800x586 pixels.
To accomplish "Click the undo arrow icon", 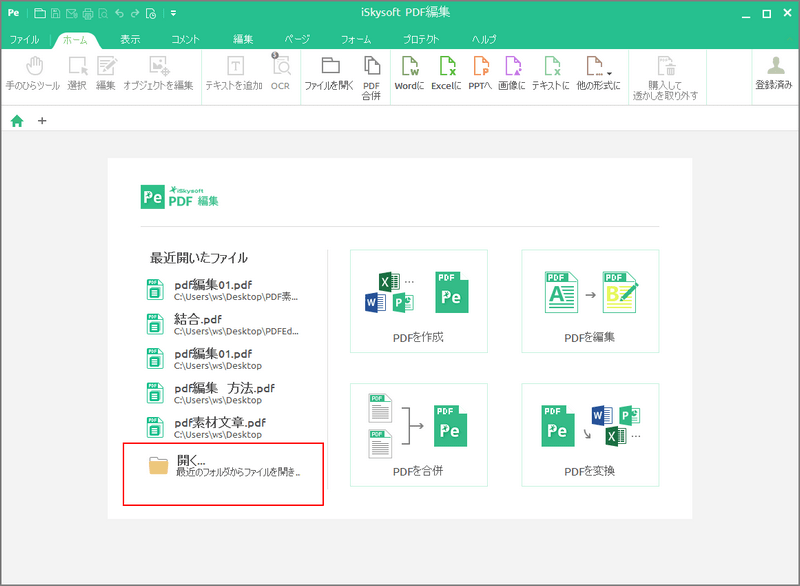I will [x=119, y=13].
